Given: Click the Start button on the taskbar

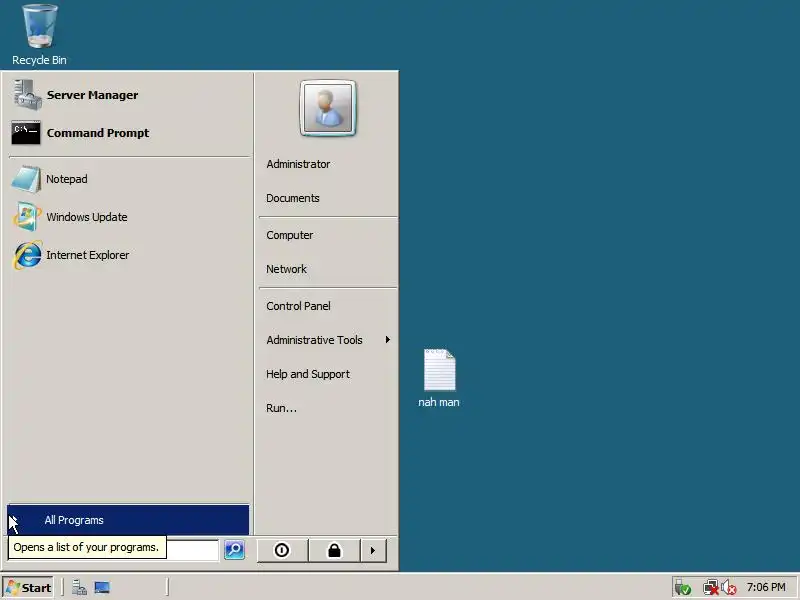Looking at the screenshot, I should (29, 588).
